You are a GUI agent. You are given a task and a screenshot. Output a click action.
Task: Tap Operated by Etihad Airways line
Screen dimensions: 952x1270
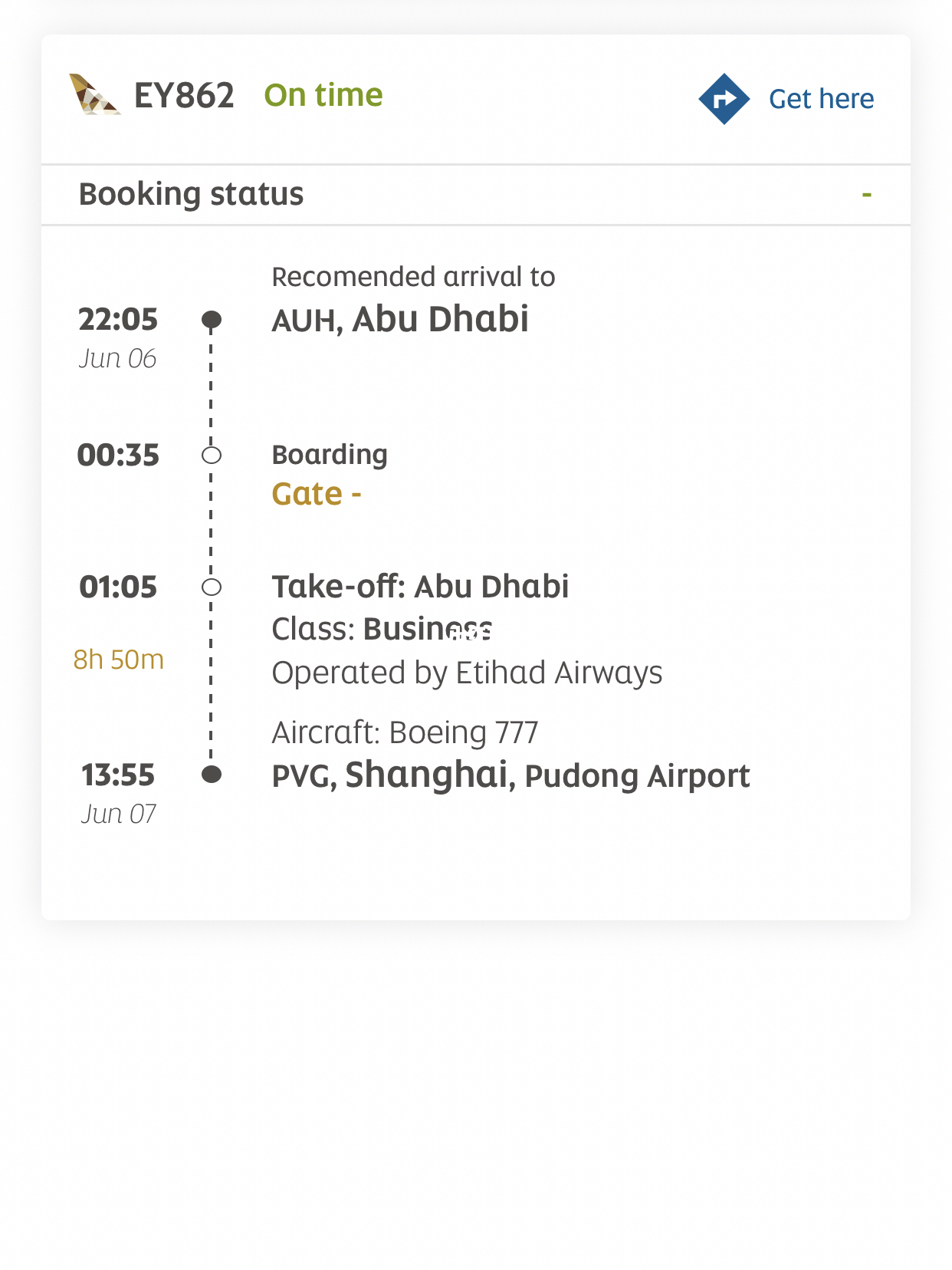[467, 673]
